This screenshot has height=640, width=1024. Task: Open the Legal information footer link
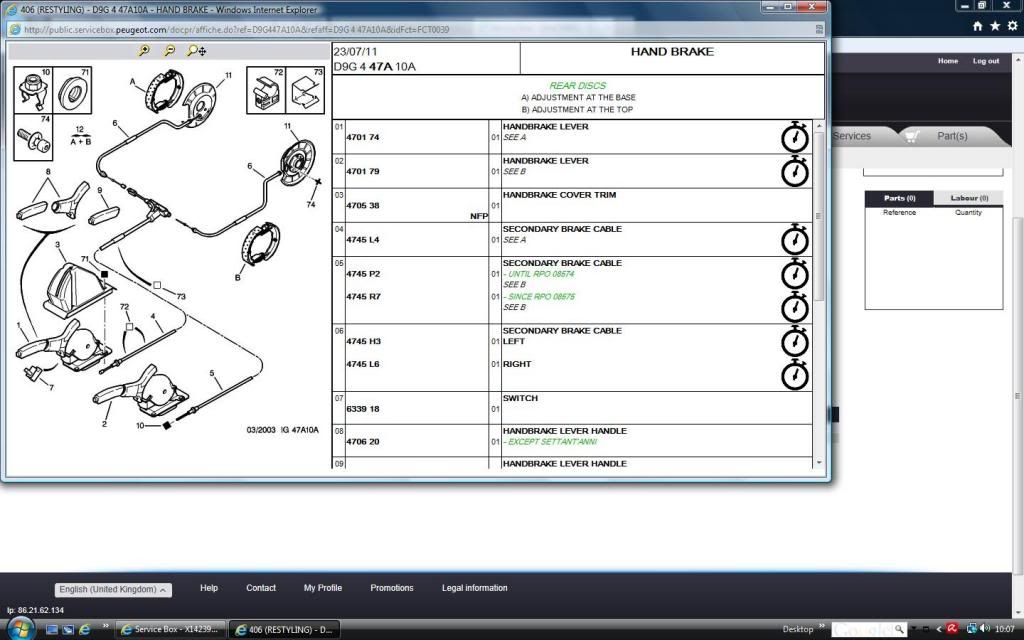[x=475, y=588]
